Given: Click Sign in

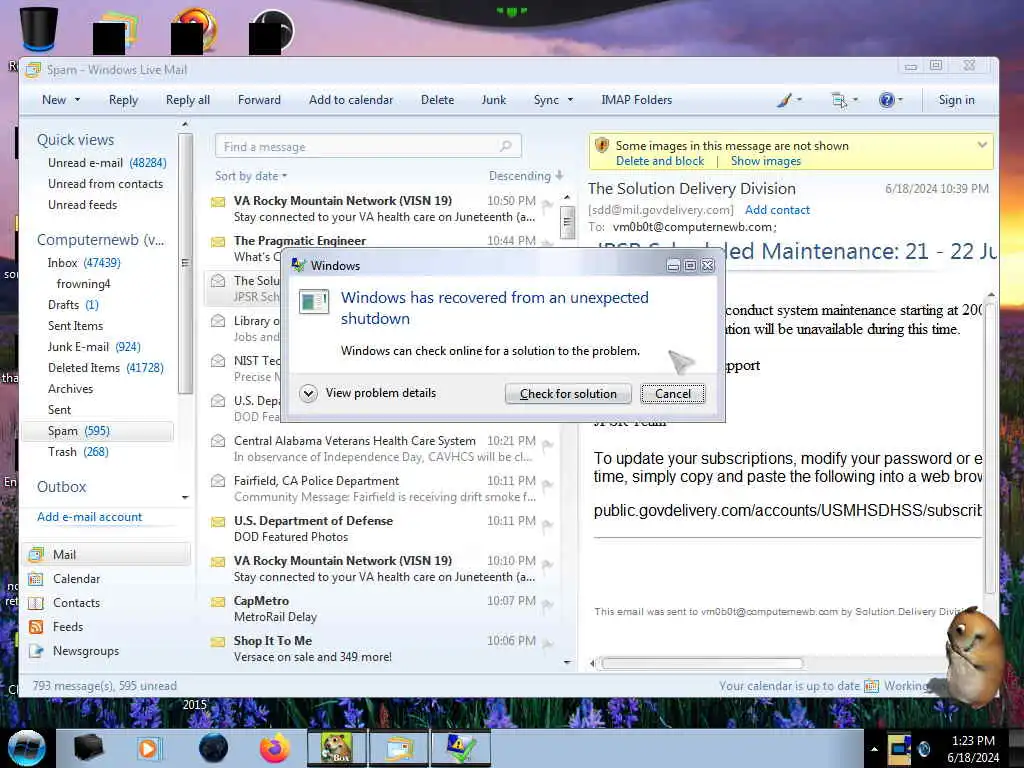Looking at the screenshot, I should 956,100.
